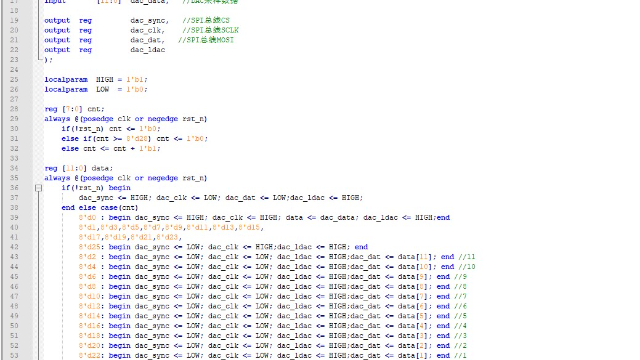
Task: Click 'data[7]' in the 8'd10 case
Action: coord(413,296)
